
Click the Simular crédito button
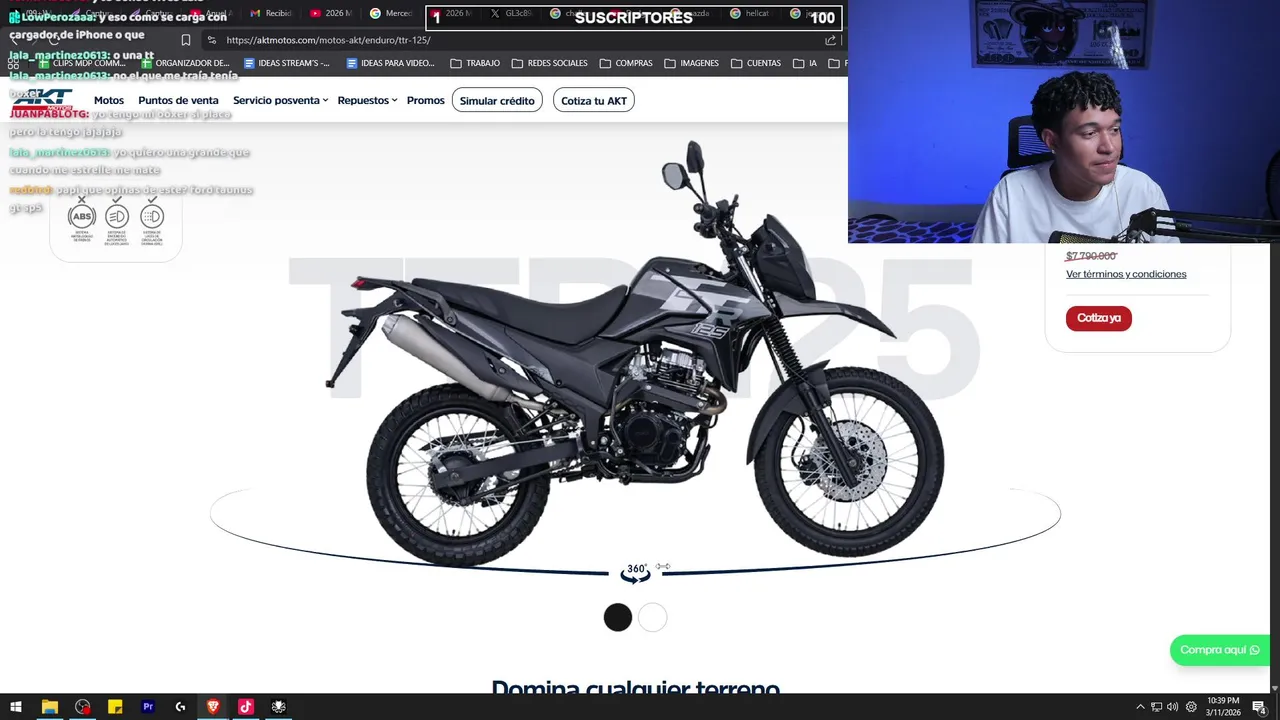pos(497,100)
